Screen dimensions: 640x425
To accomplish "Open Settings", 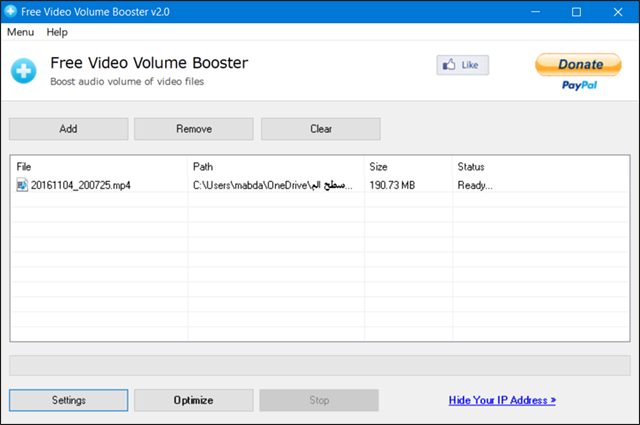I will 69,400.
